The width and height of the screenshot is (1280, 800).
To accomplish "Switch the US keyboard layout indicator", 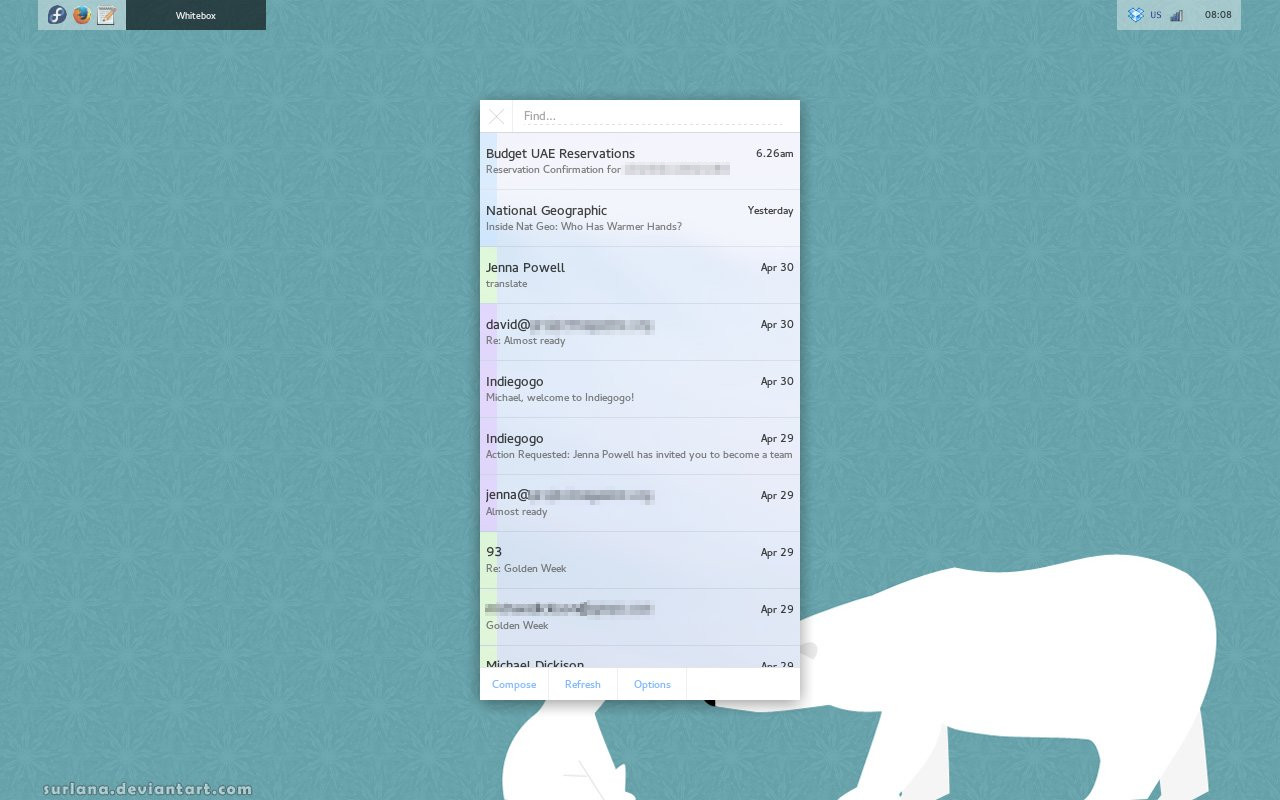I will click(x=1156, y=15).
